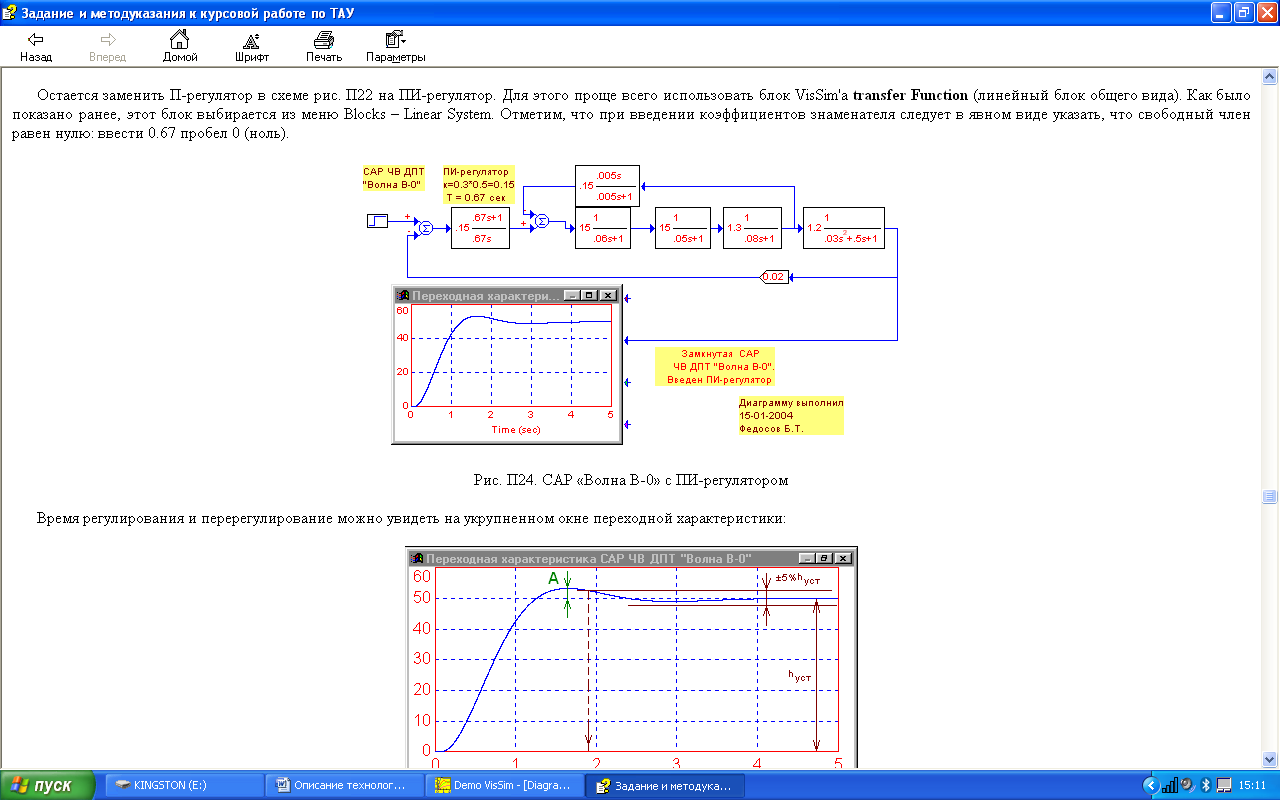Click the scrollbar down arrow
The image size is (1280, 800).
[1270, 759]
